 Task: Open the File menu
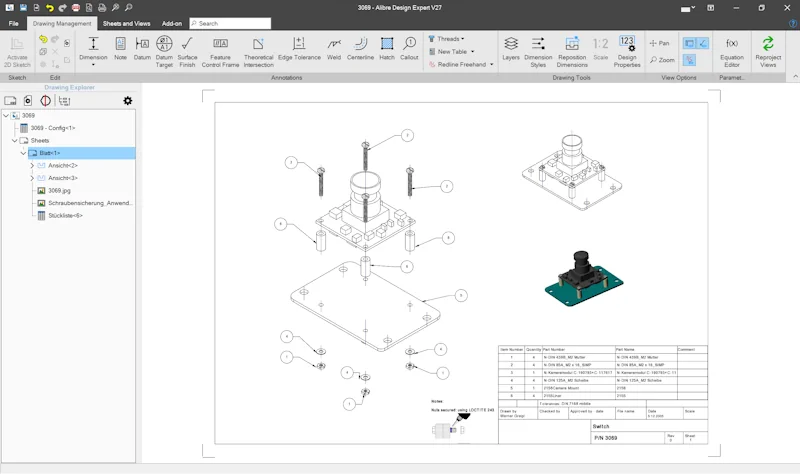point(14,23)
